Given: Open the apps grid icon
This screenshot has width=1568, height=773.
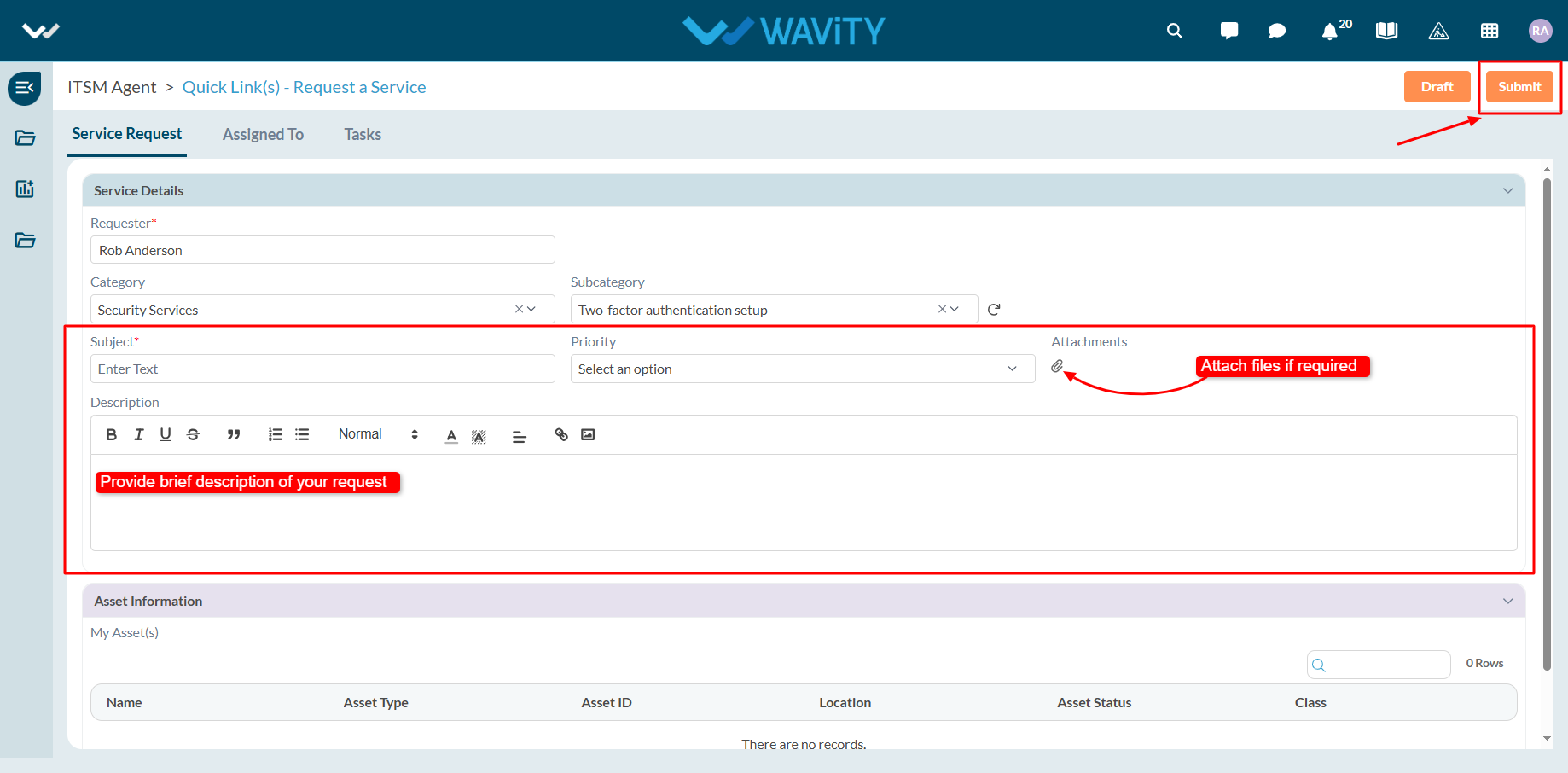Looking at the screenshot, I should [1490, 31].
